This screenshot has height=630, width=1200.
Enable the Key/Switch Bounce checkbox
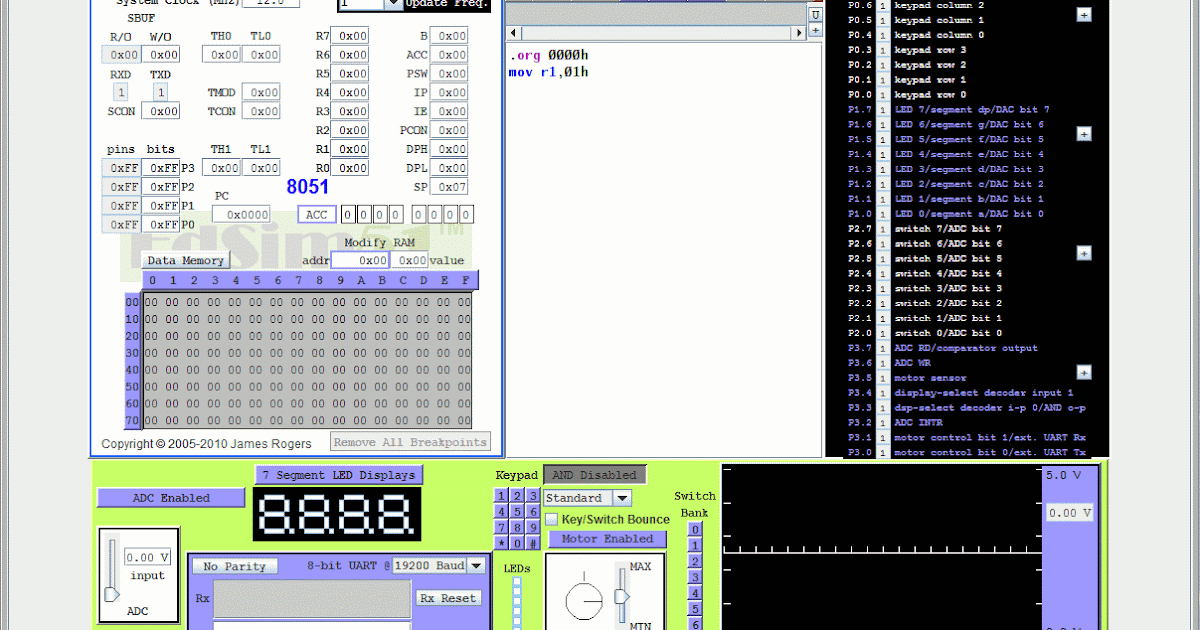(551, 519)
